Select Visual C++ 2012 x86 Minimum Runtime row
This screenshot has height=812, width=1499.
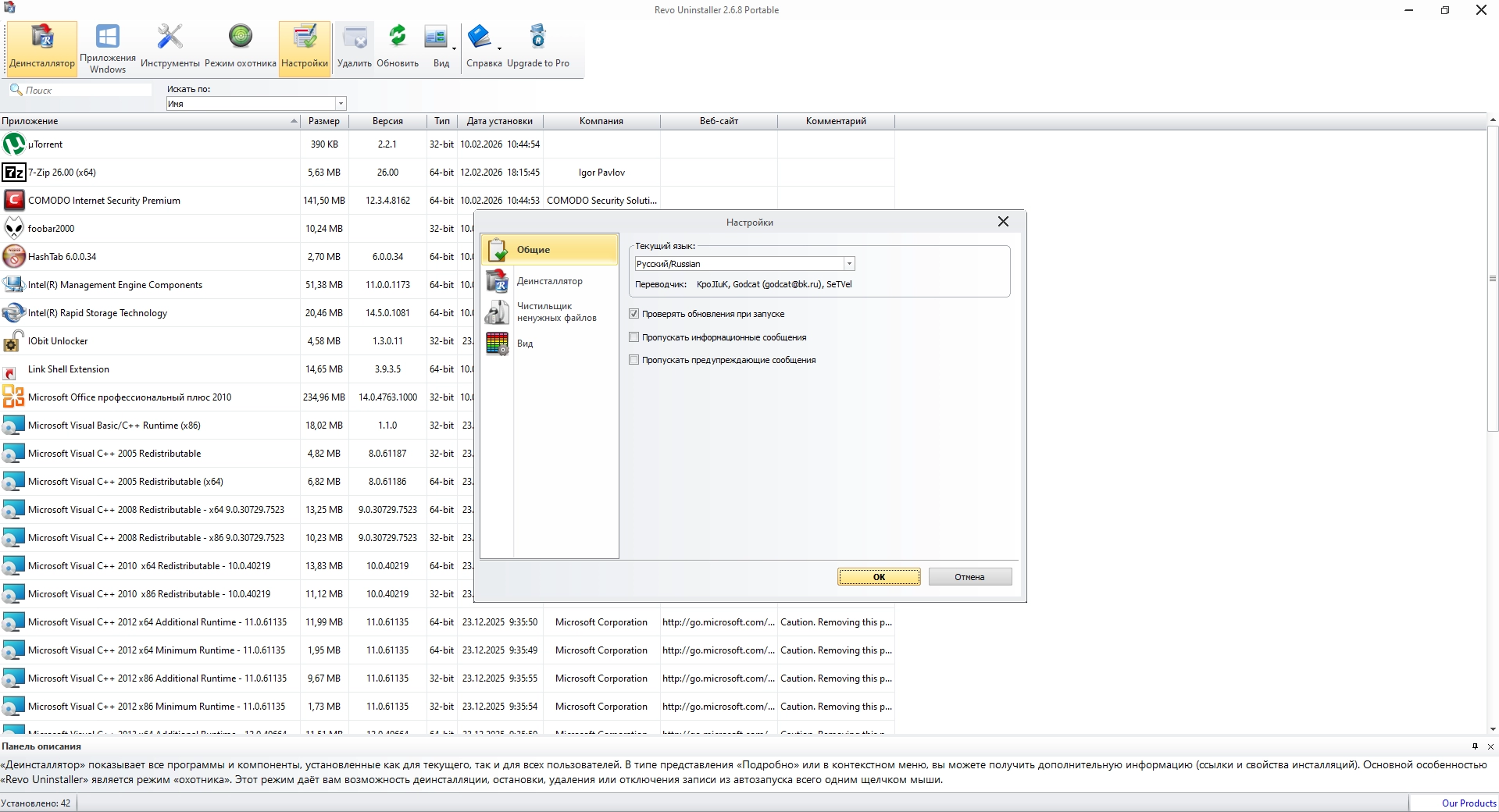[447, 707]
